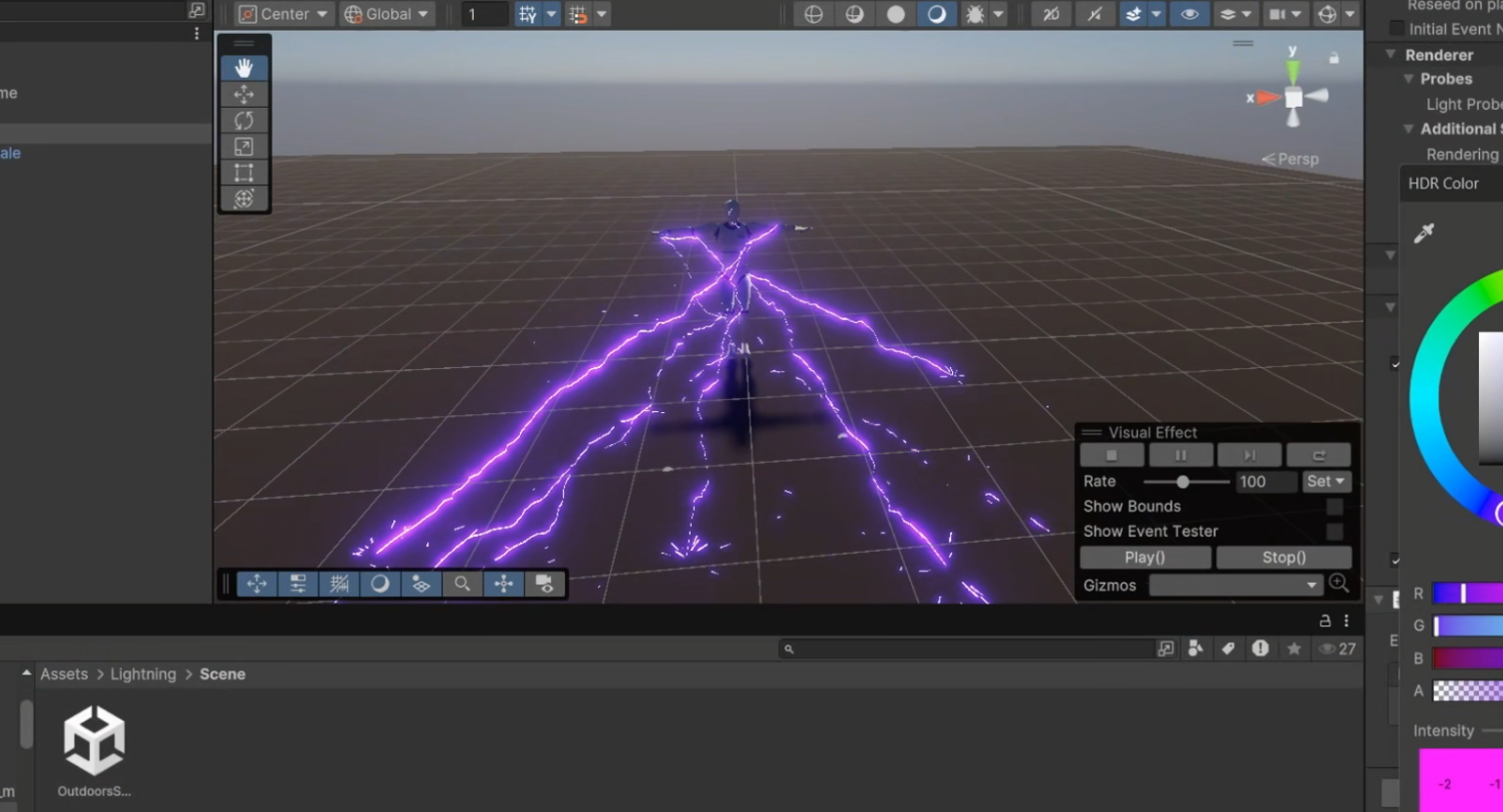The image size is (1503, 812).
Task: Open the Center pivot dropdown
Action: tap(283, 14)
